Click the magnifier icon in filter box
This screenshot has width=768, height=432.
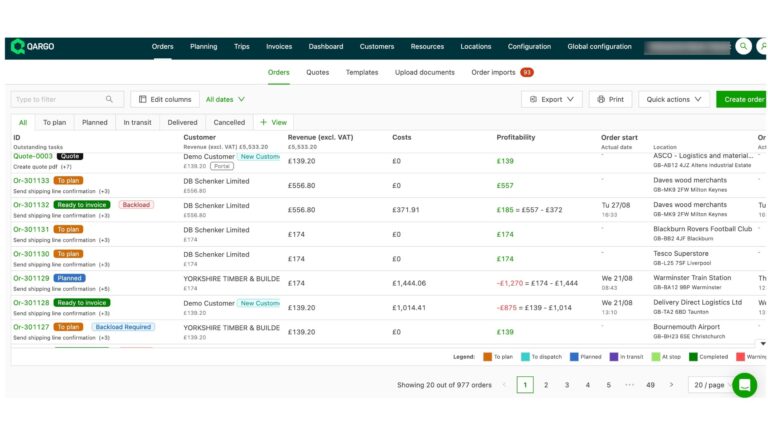(x=110, y=99)
